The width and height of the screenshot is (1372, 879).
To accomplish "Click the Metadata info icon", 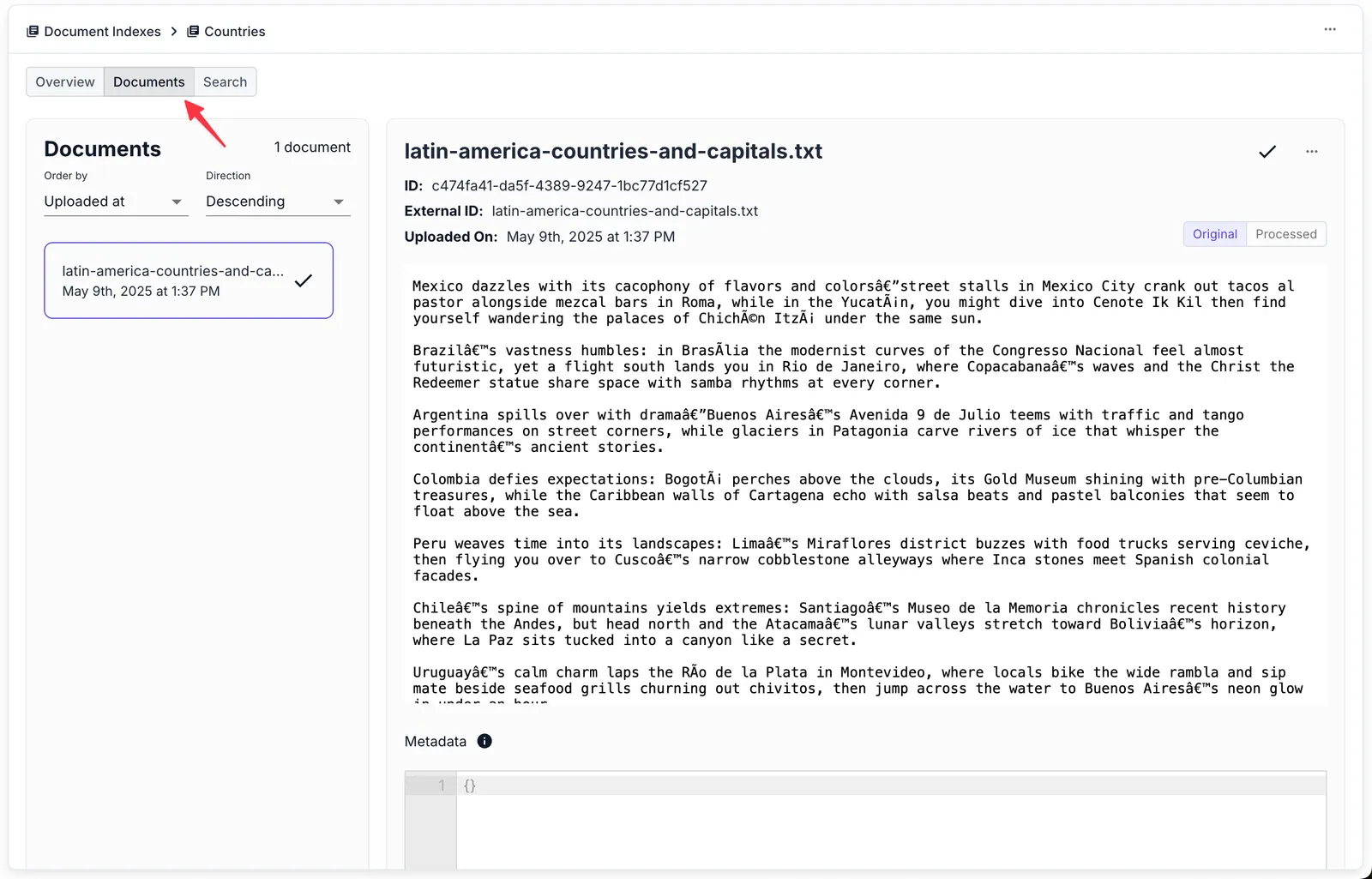I will pyautogui.click(x=484, y=741).
